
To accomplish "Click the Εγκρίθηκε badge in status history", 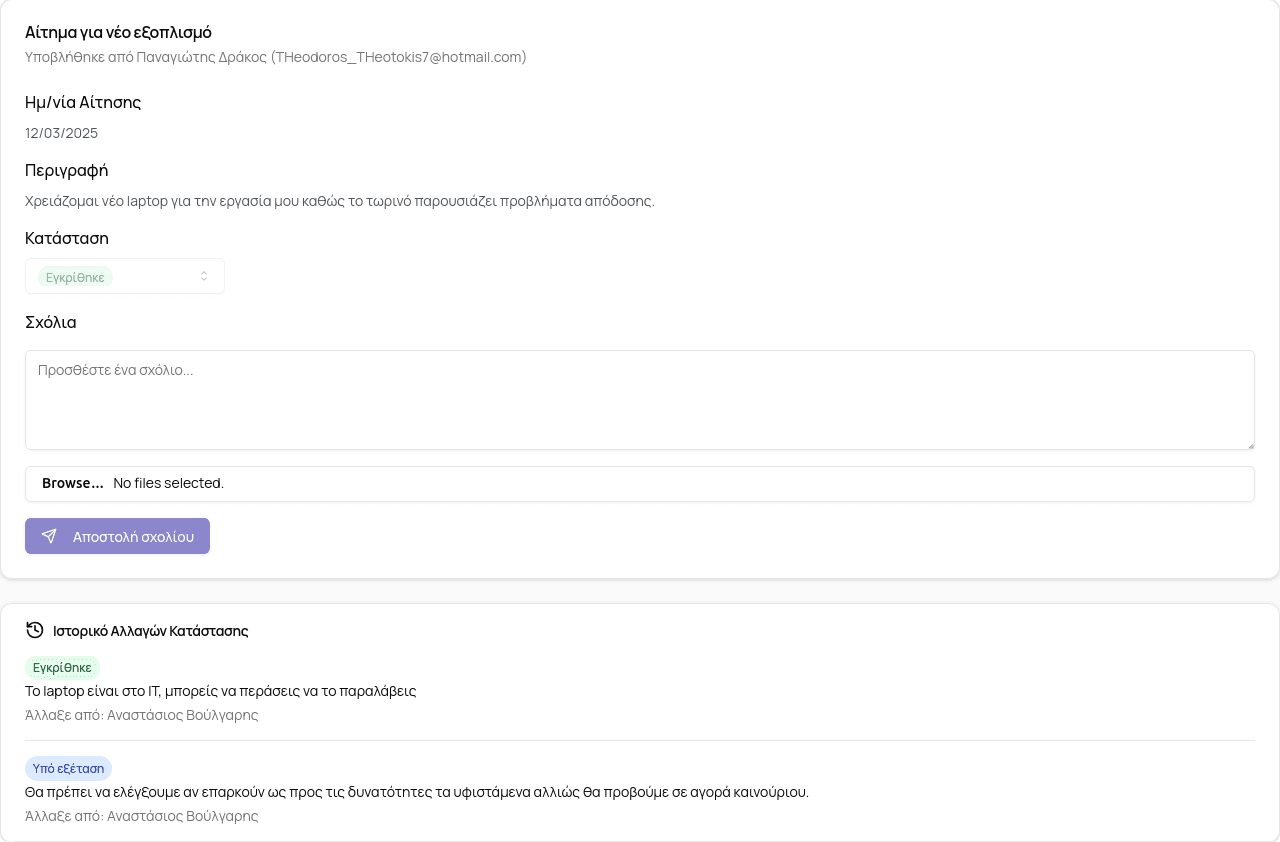I will coord(62,667).
